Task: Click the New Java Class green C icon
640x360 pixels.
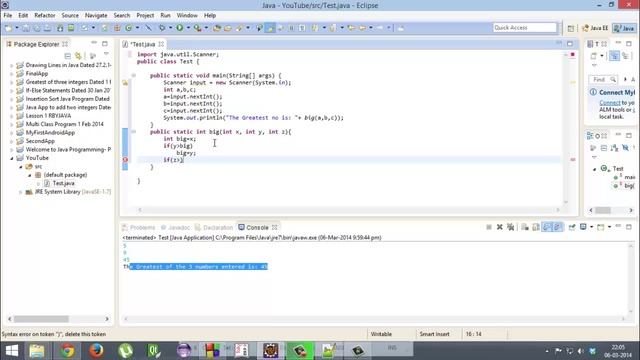Action: pyautogui.click(x=129, y=28)
